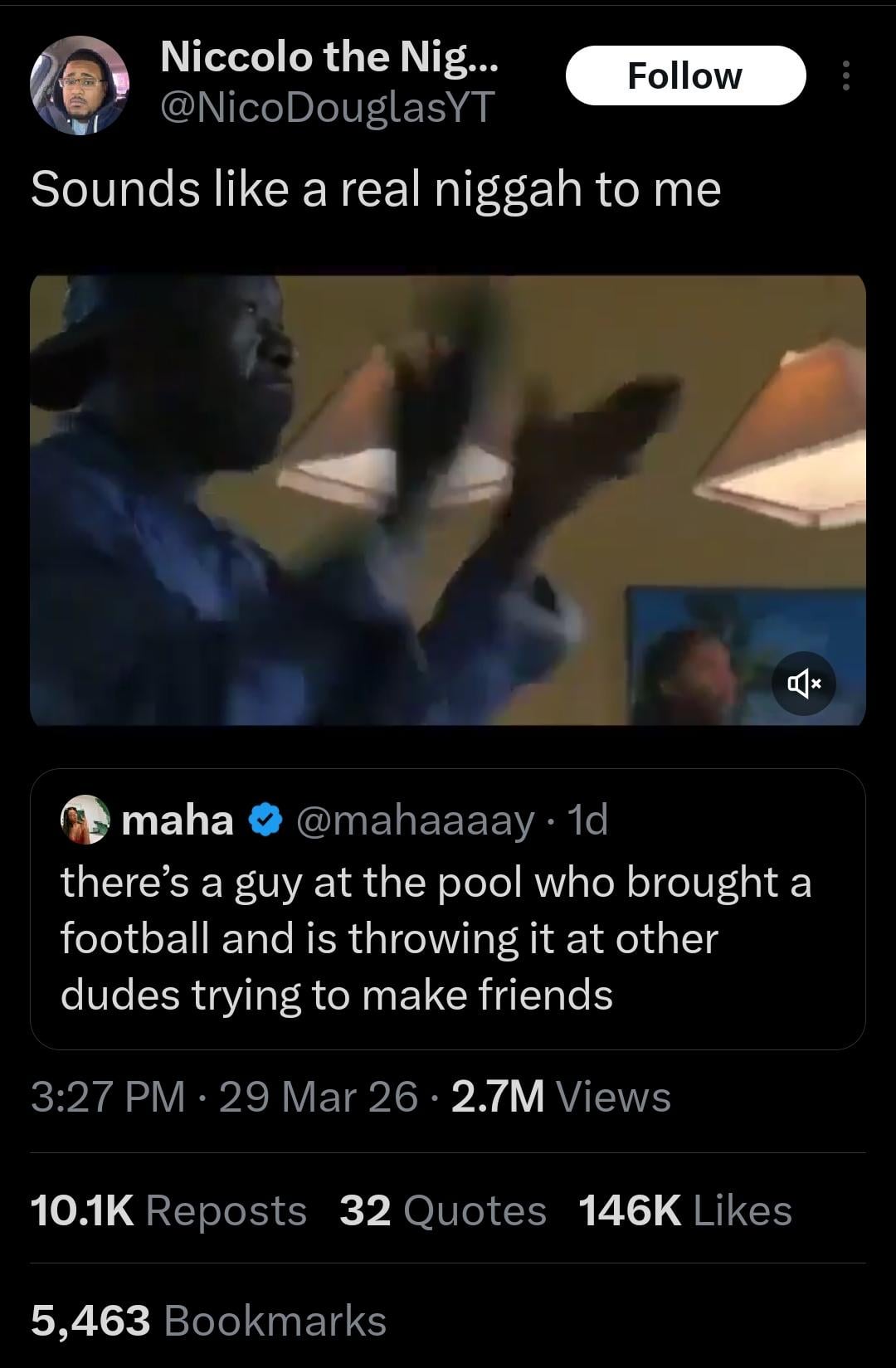Click the author's display name beside the avatar

point(329,56)
